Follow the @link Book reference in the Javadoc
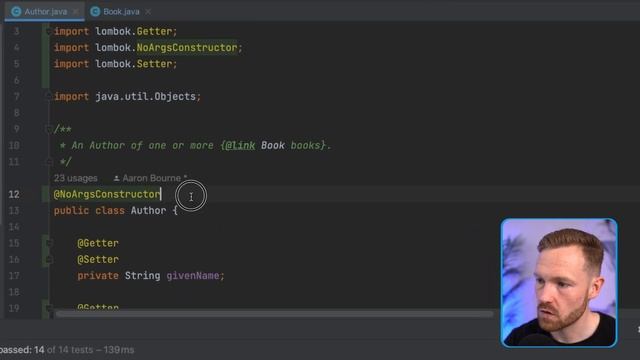Viewport: 640px width, 360px height. click(x=273, y=145)
